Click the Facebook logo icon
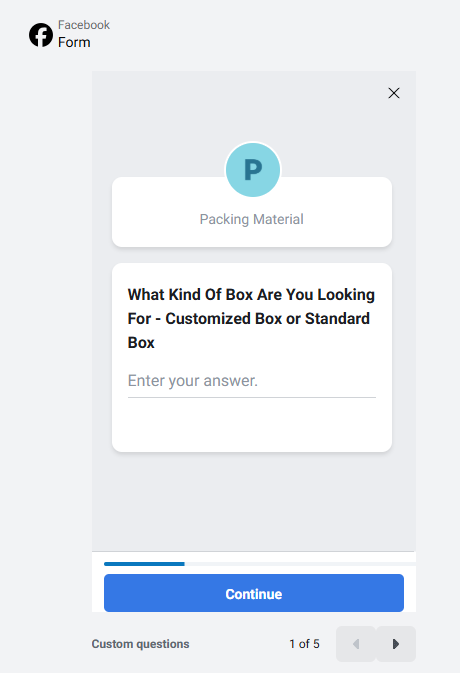The width and height of the screenshot is (460, 673). pos(41,35)
